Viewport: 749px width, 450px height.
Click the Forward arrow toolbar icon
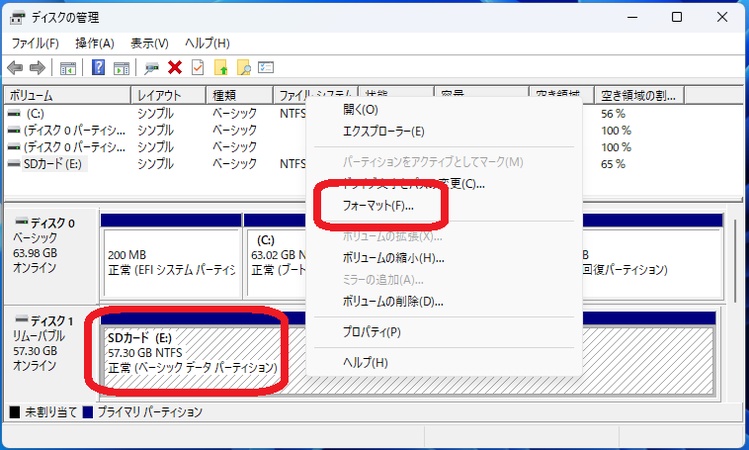point(37,68)
